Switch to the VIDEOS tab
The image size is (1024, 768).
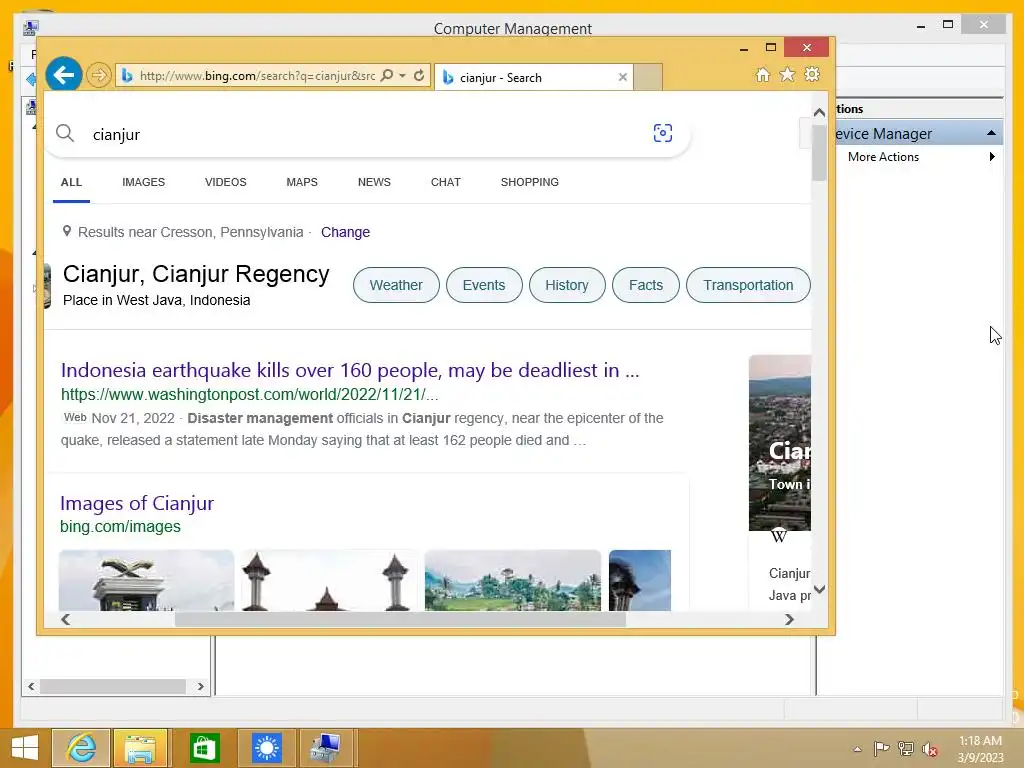(225, 182)
